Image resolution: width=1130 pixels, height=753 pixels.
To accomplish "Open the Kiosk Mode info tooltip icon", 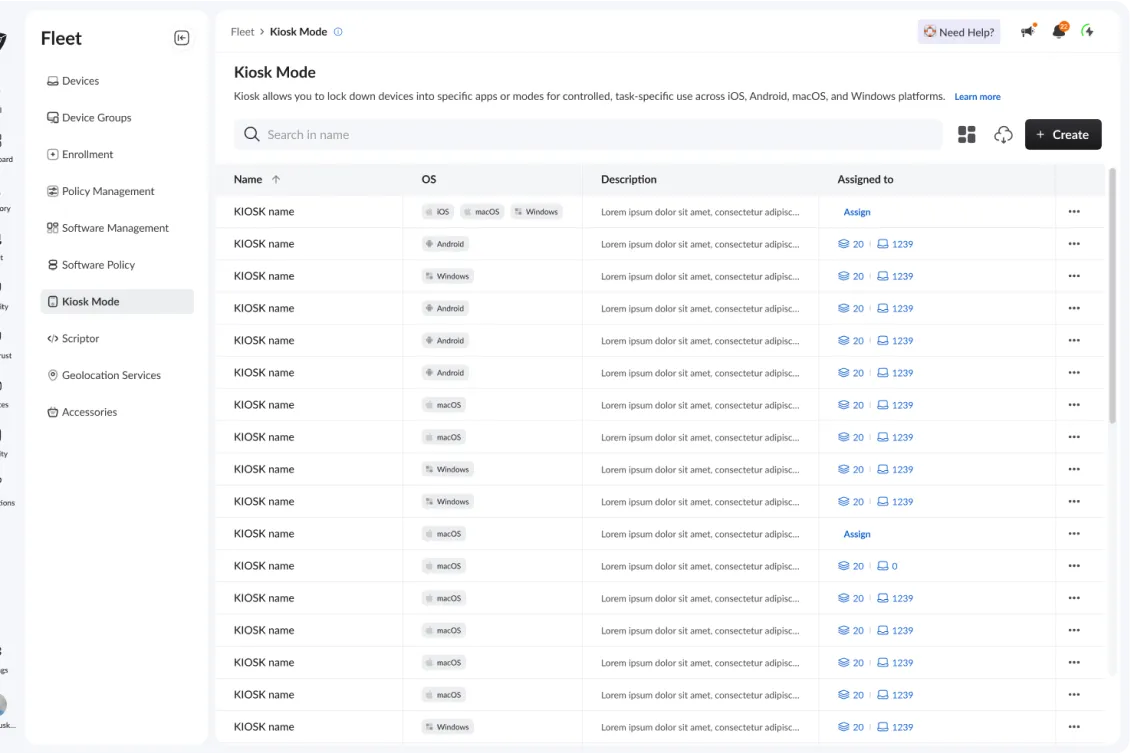I will pos(338,31).
